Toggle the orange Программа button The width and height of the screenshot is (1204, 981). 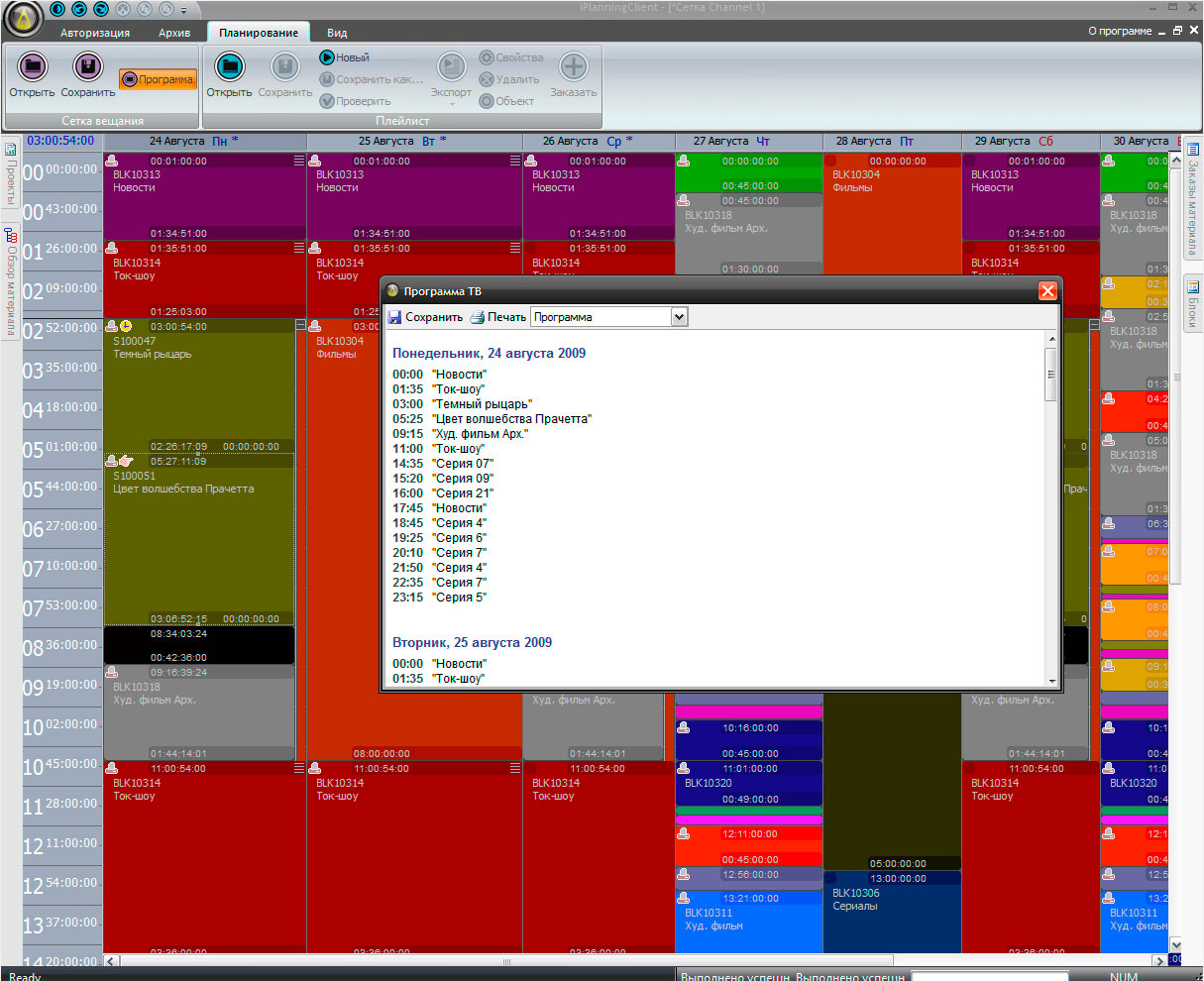pyautogui.click(x=158, y=79)
